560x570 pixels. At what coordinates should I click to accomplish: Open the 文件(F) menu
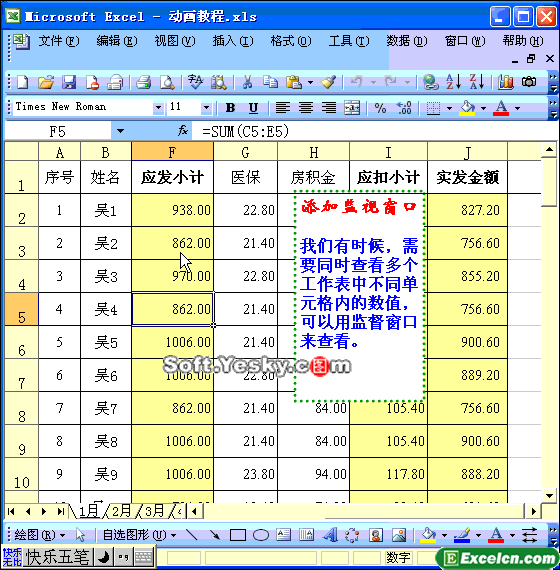pos(59,41)
